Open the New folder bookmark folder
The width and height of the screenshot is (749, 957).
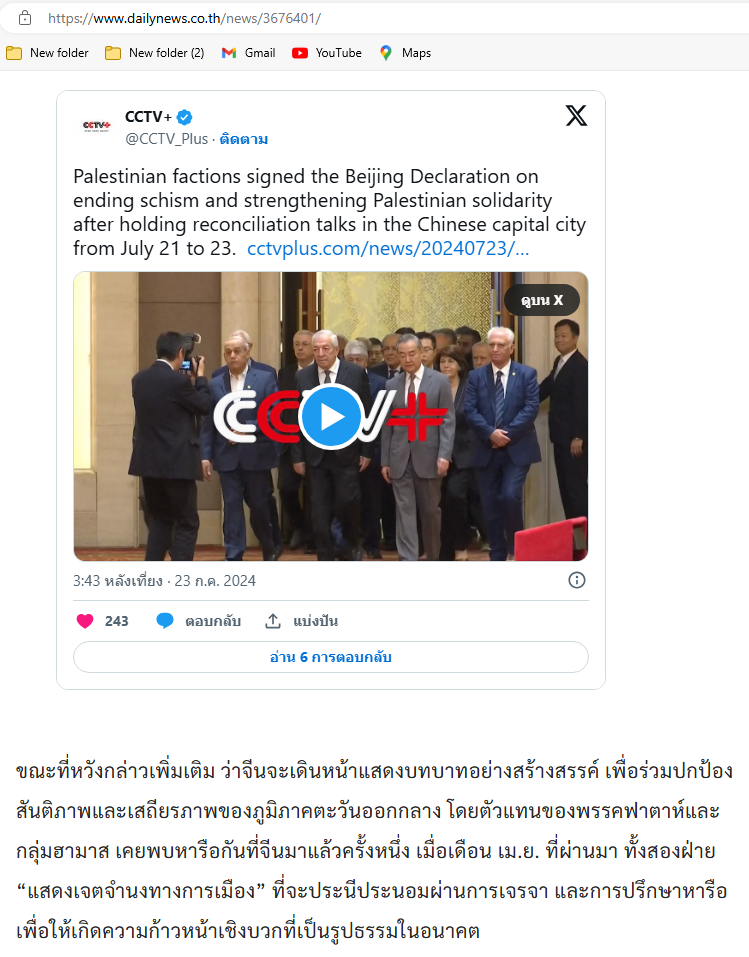click(48, 53)
